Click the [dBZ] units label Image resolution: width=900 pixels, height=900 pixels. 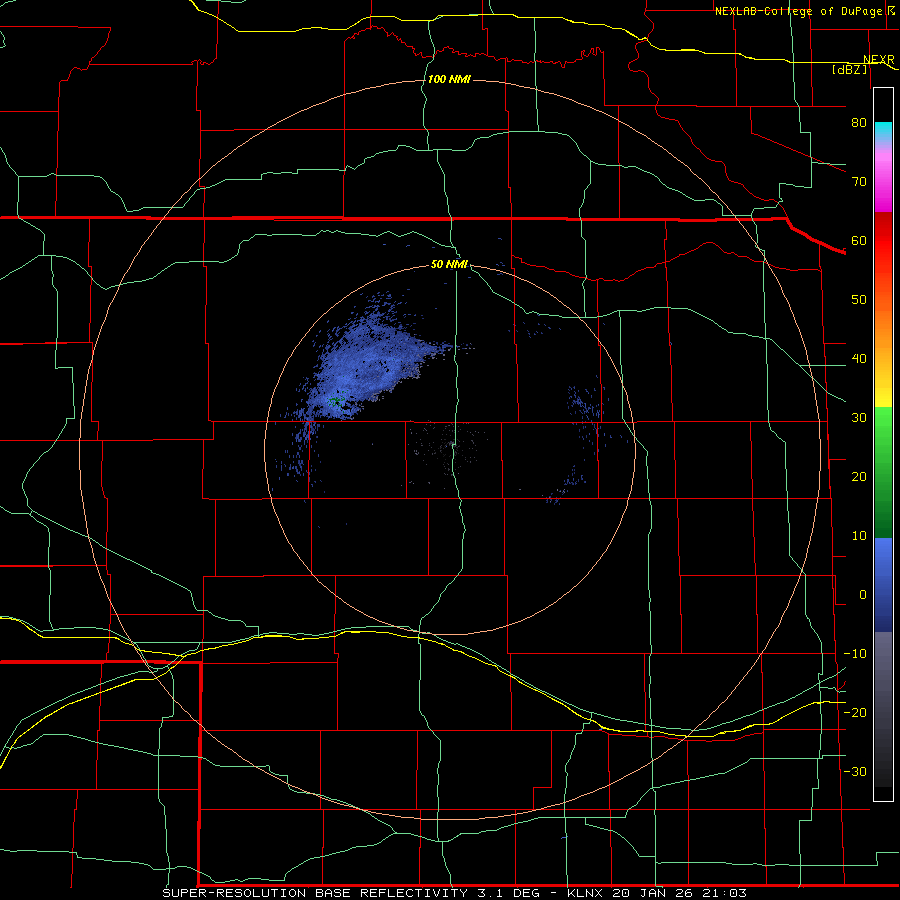pos(849,69)
